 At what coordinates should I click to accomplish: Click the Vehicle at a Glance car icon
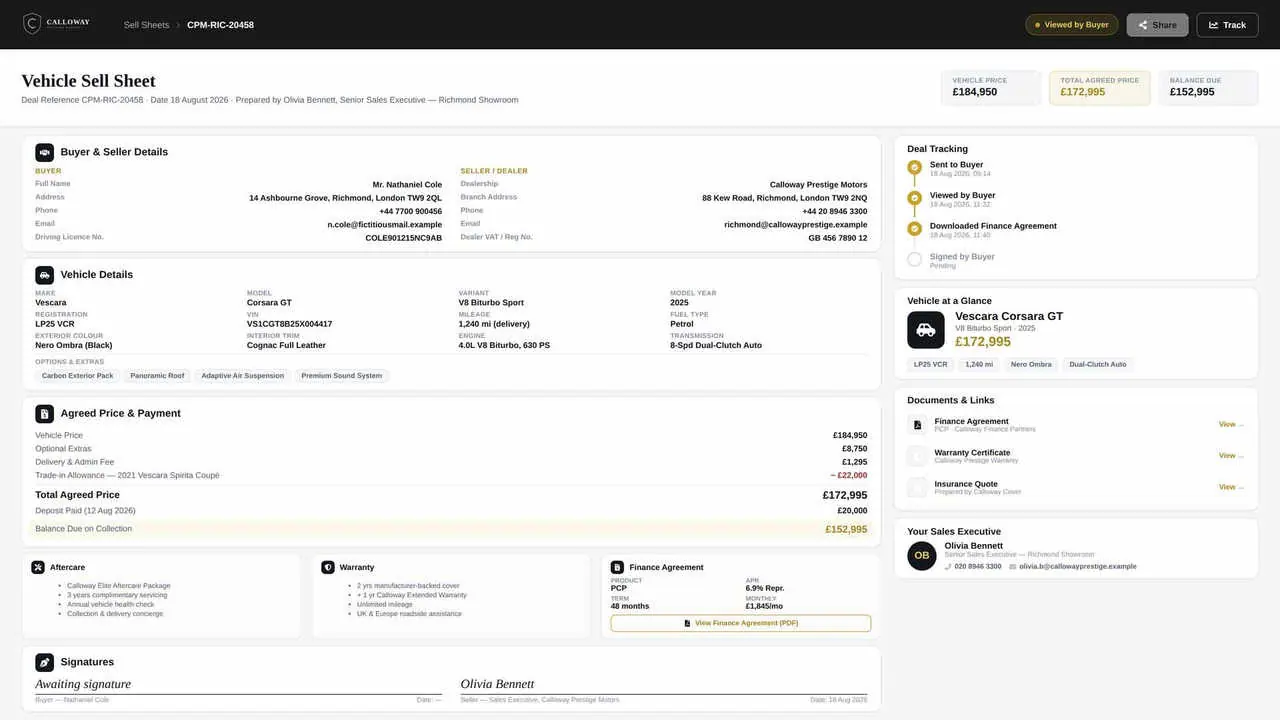pos(926,330)
